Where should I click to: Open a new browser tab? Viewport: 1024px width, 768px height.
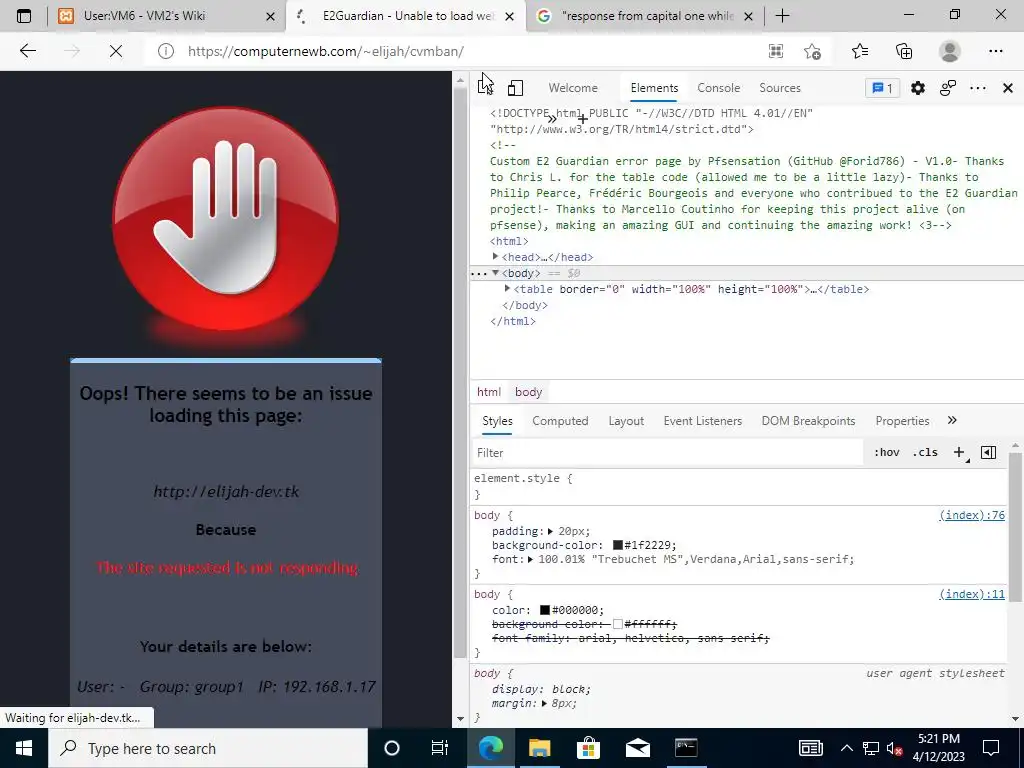(782, 16)
